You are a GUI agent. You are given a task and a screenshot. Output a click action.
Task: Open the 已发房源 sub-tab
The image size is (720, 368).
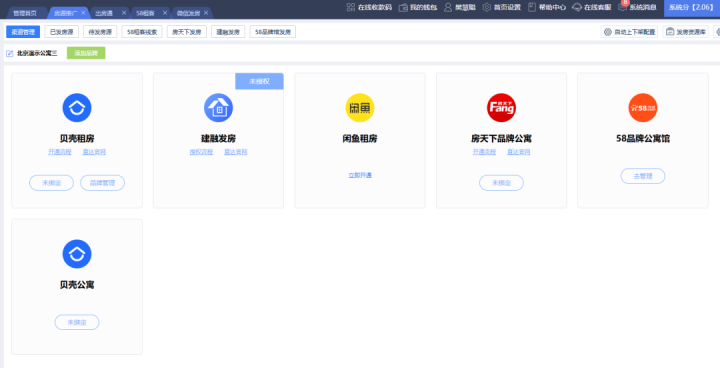[62, 32]
